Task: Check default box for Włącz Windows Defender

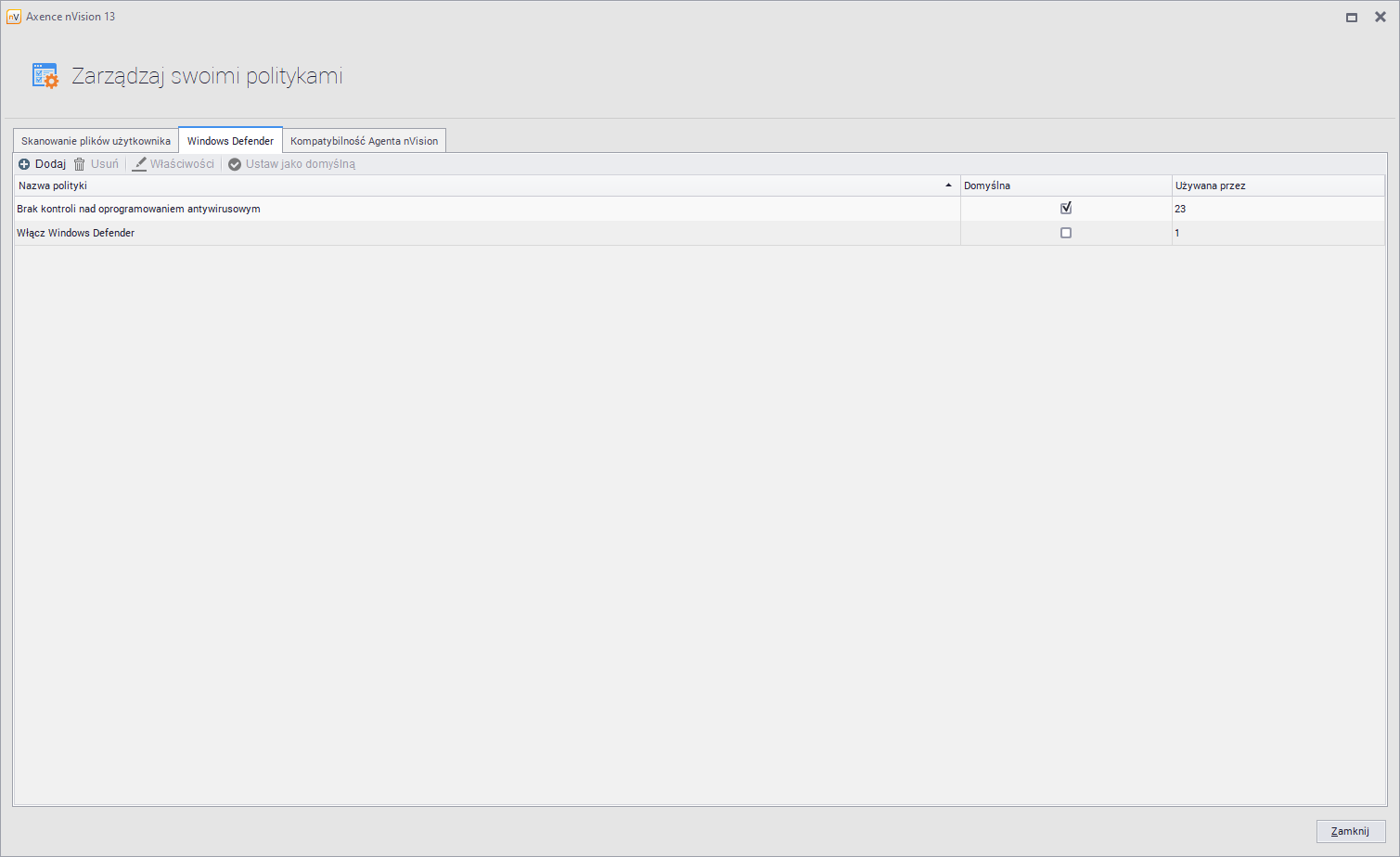Action: pos(1066,233)
